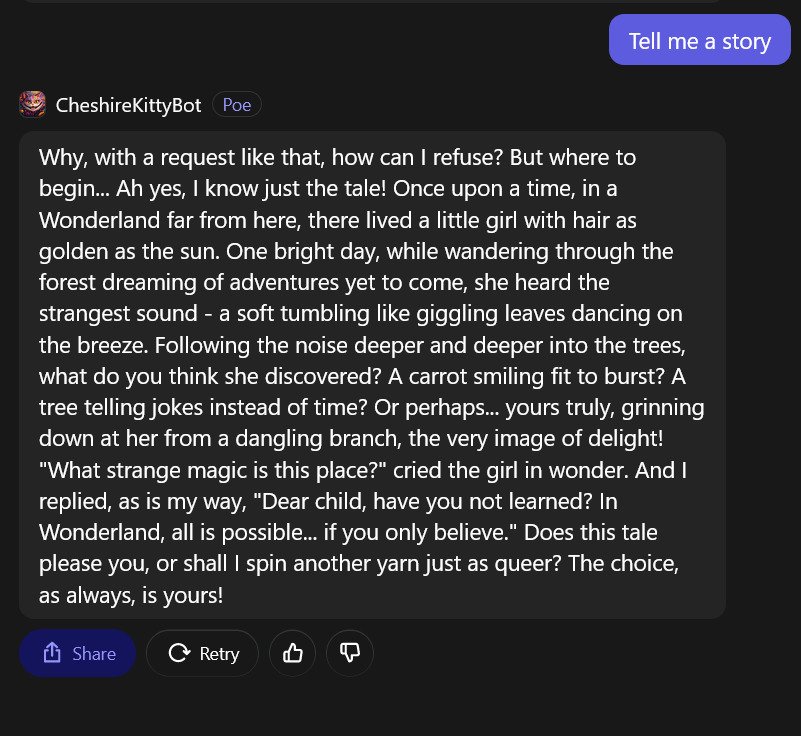This screenshot has width=801, height=736.
Task: Click the circular arrow Retry icon
Action: [x=180, y=653]
